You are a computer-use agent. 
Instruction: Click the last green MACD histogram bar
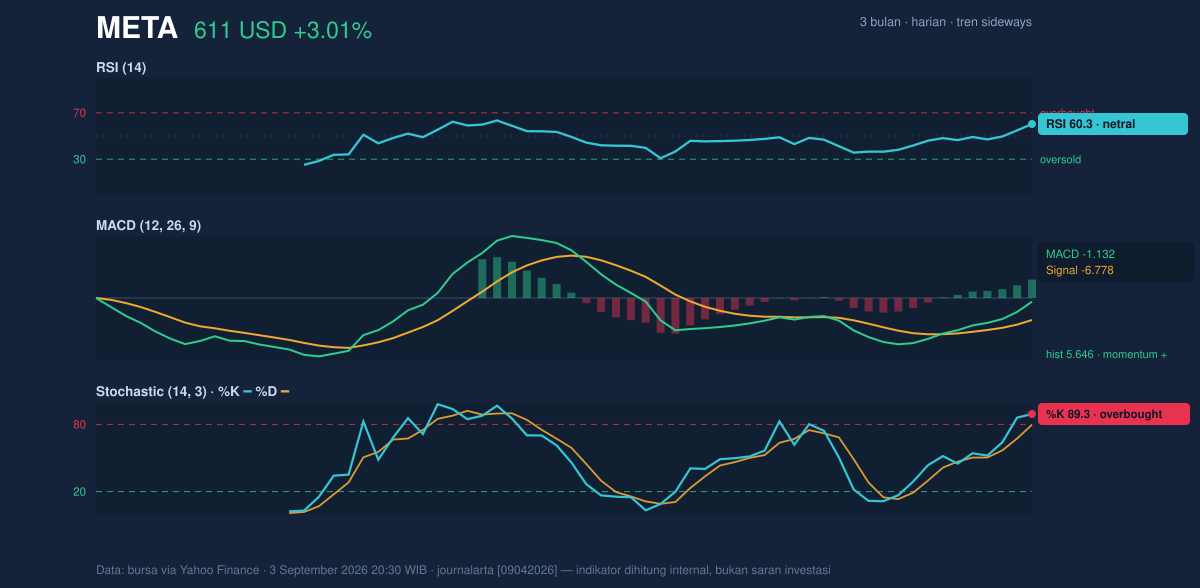[x=1032, y=289]
